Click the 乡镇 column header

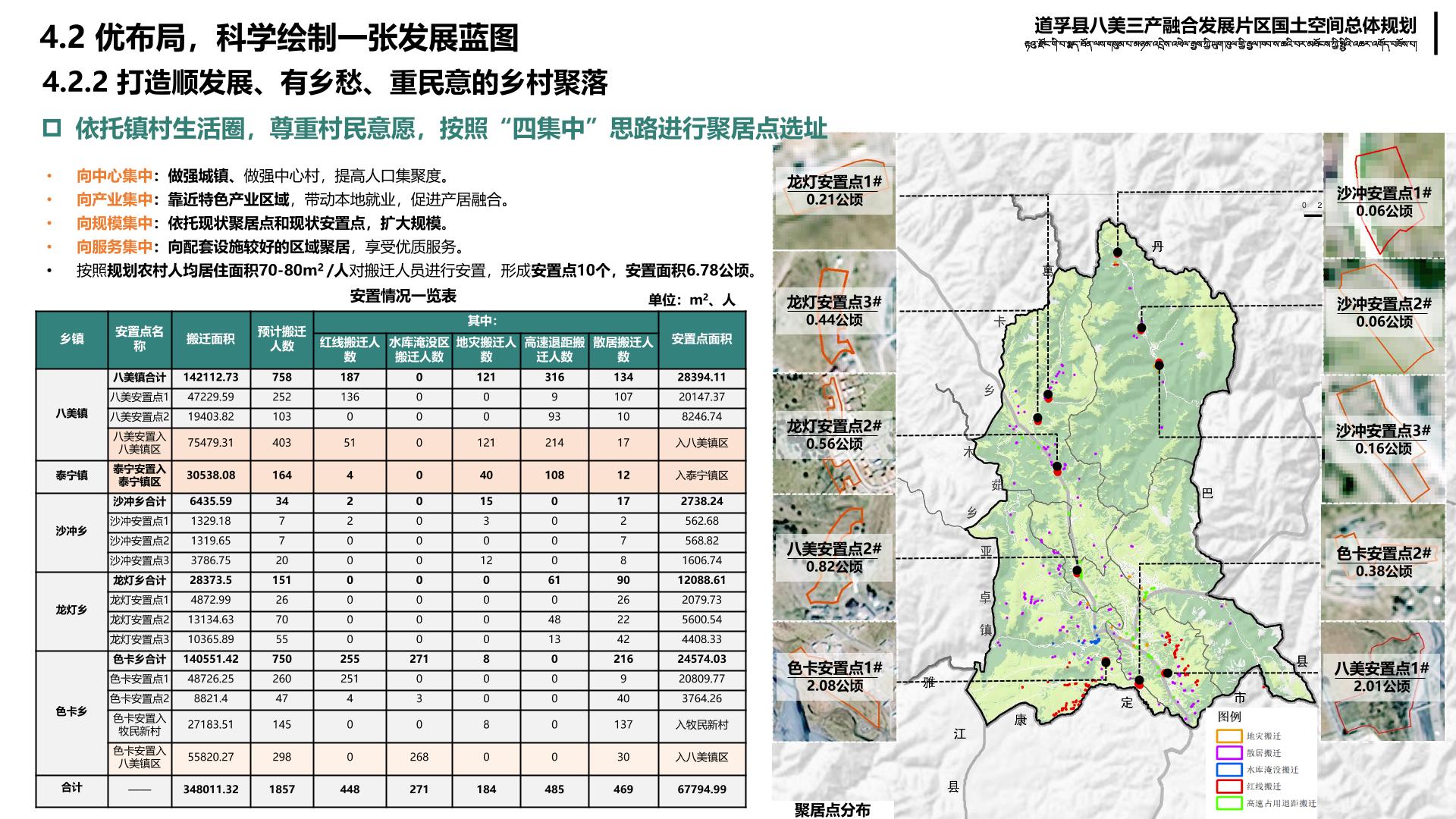pos(72,340)
